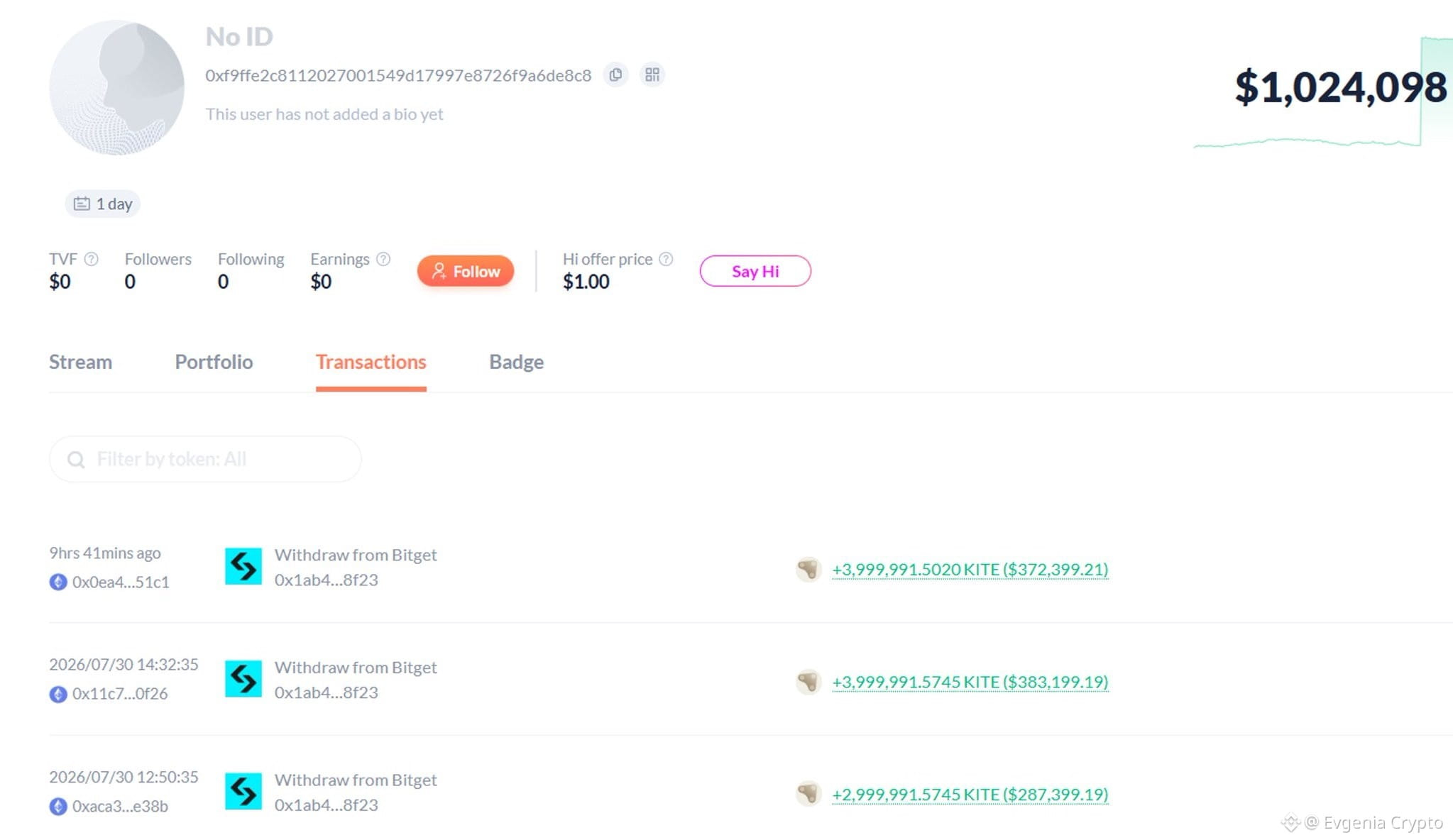
Task: Click the Hi offer price help icon
Action: pos(666,259)
